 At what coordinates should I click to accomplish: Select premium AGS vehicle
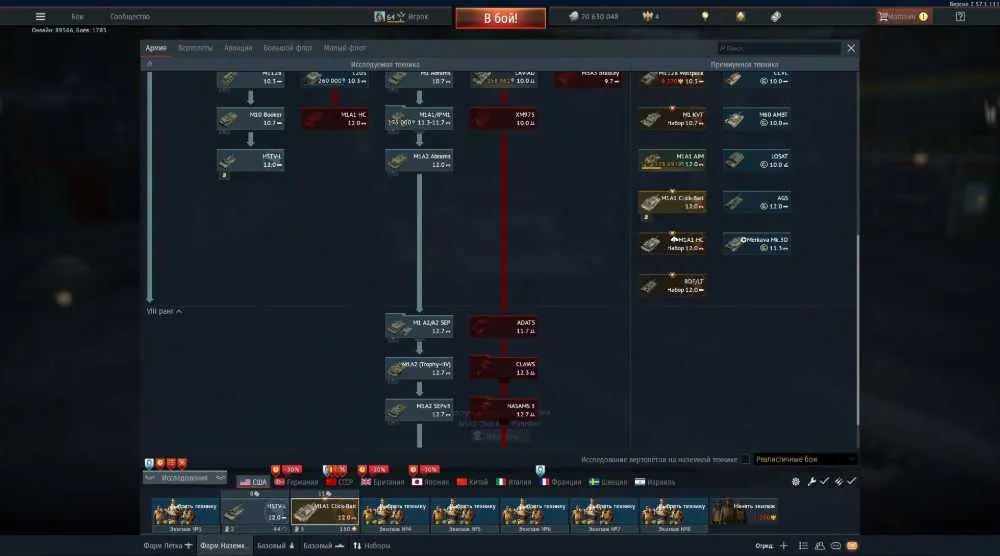756,202
